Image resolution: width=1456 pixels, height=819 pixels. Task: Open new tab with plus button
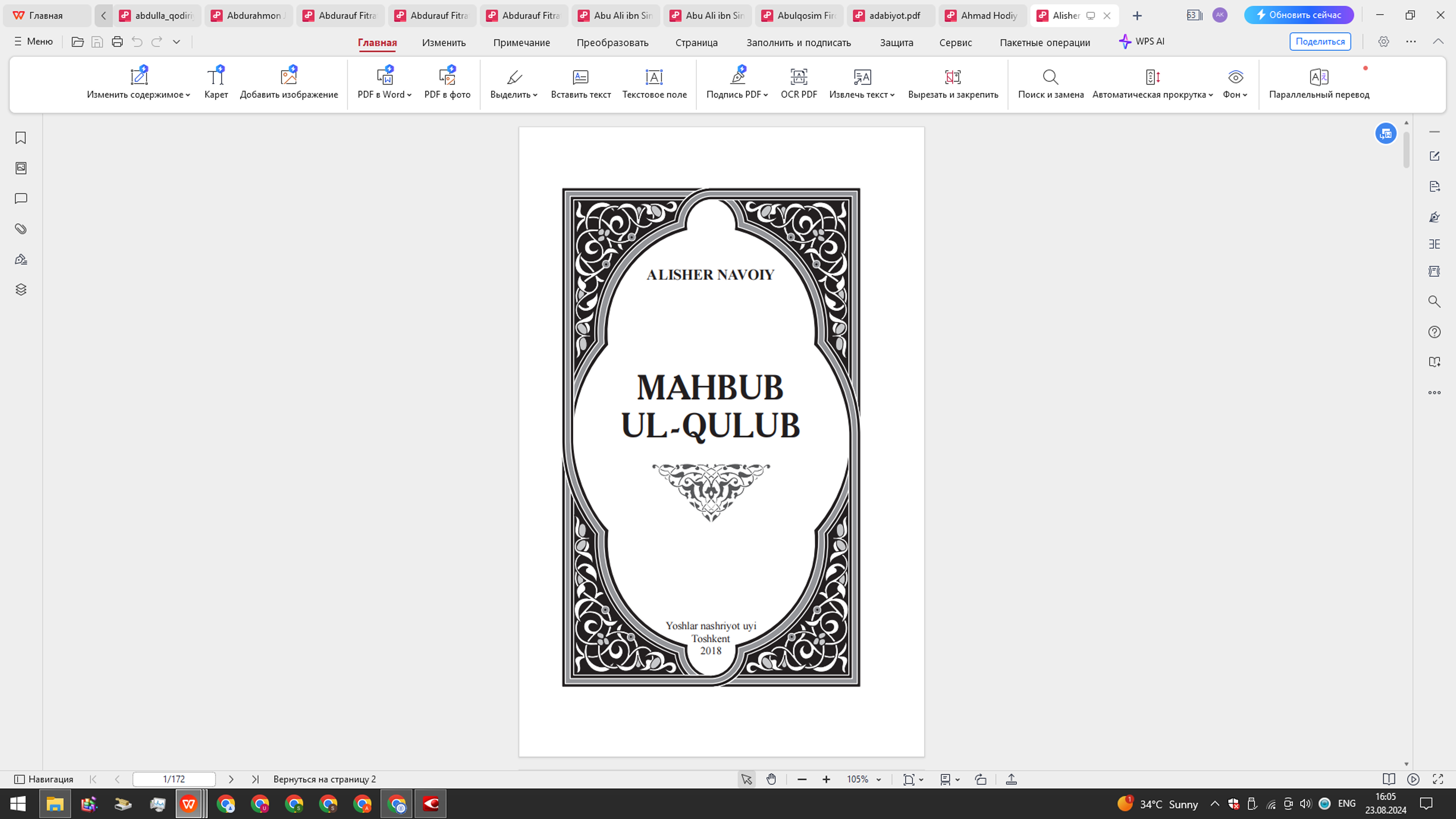1137,15
